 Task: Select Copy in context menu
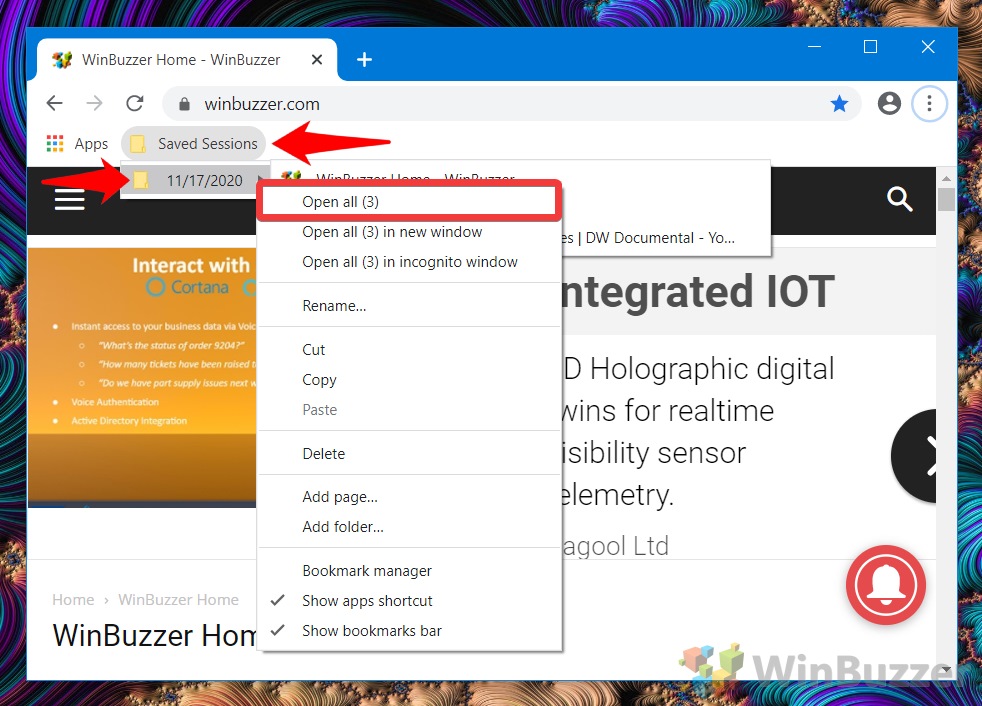408,380
